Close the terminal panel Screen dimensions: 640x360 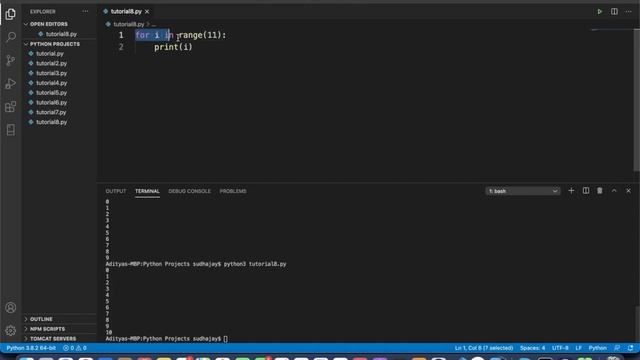(x=628, y=191)
